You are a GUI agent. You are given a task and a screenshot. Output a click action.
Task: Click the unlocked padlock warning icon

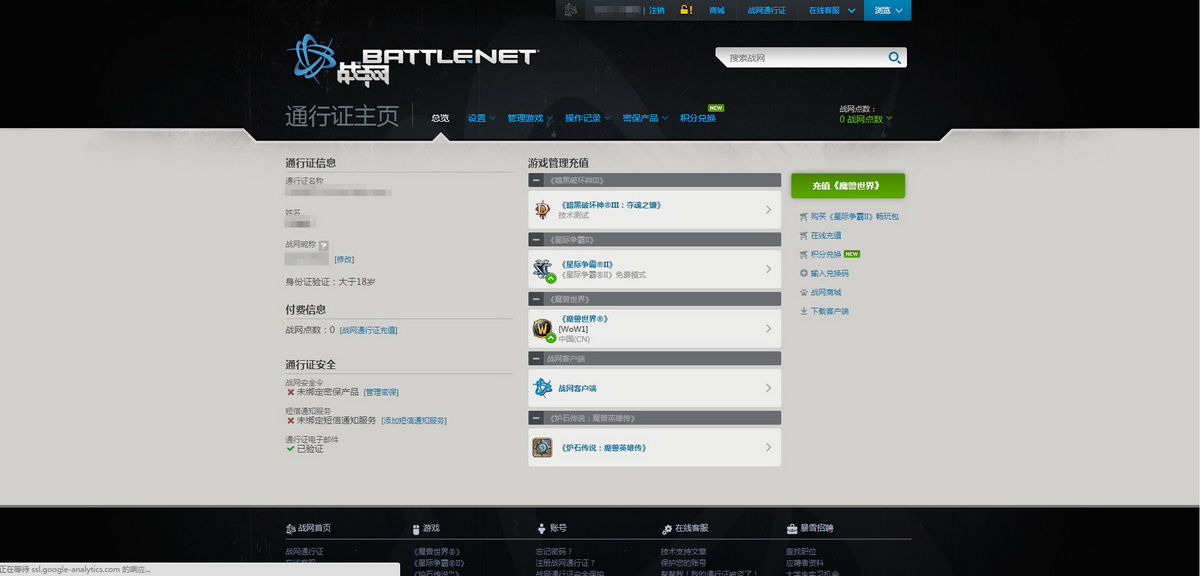(686, 10)
